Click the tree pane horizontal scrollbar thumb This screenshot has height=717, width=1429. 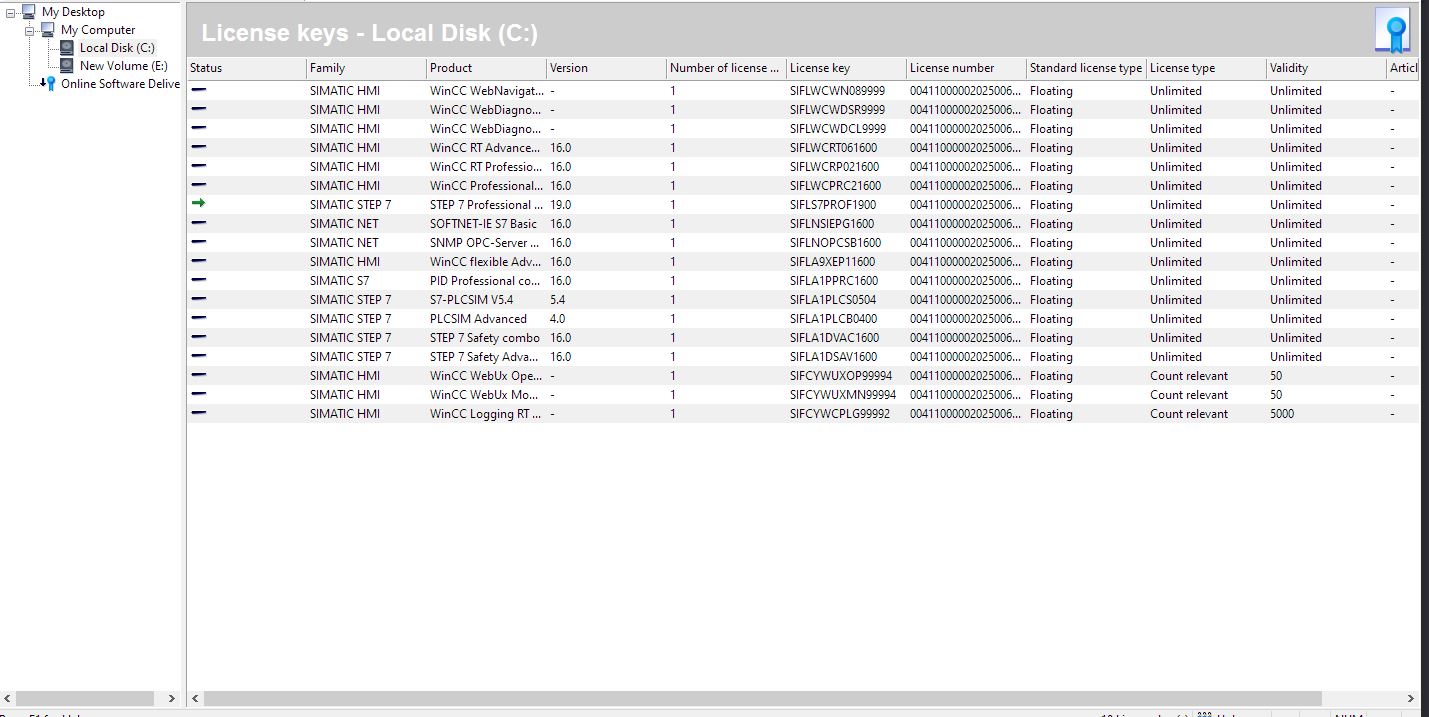86,698
